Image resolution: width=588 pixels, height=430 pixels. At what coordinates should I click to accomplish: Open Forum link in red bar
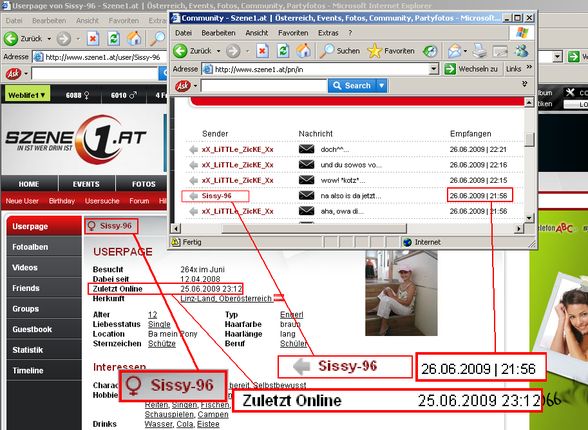coord(139,201)
